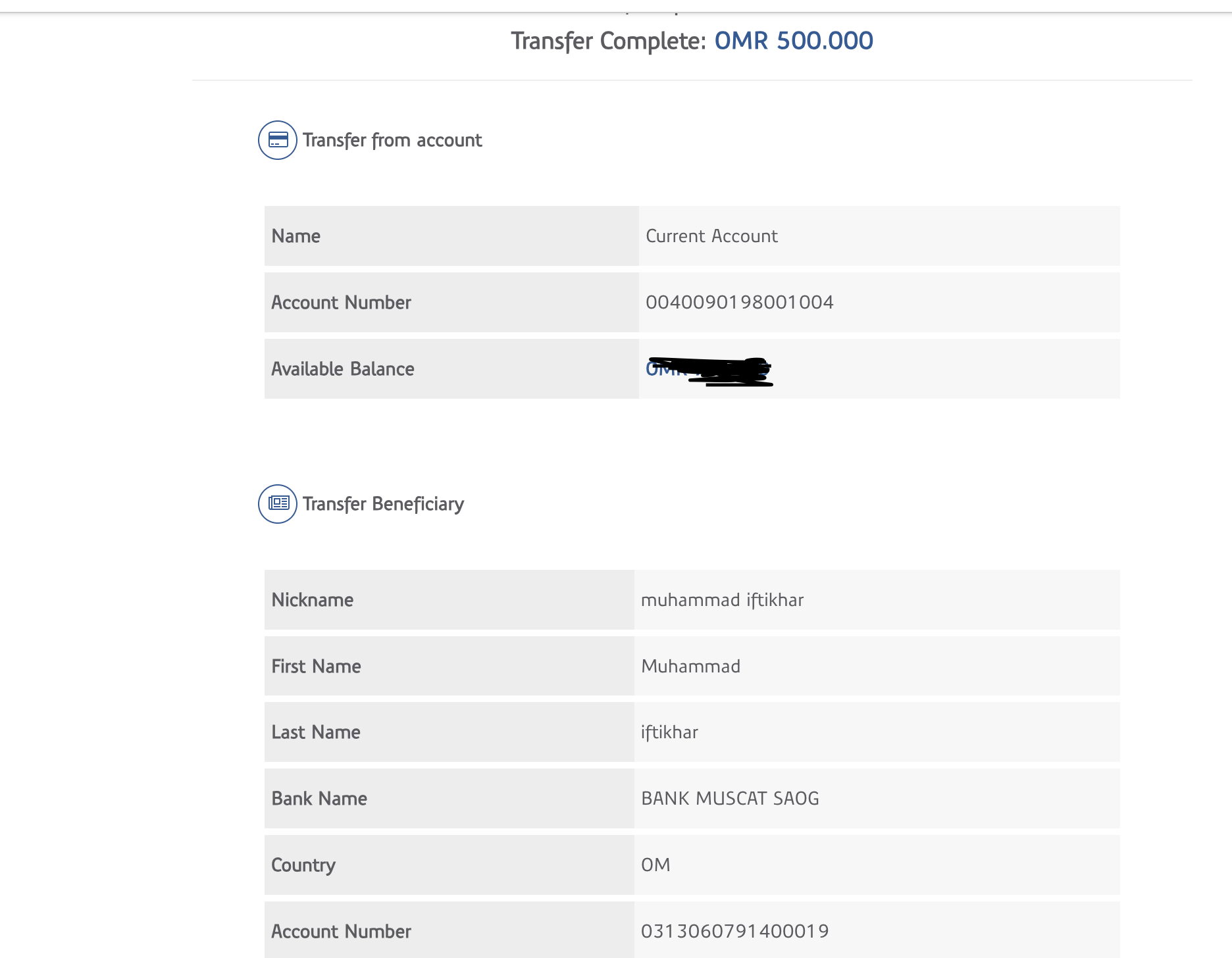Click the beneficiary icon beside Transfer Beneficiary
The image size is (1232, 958).
pos(278,504)
